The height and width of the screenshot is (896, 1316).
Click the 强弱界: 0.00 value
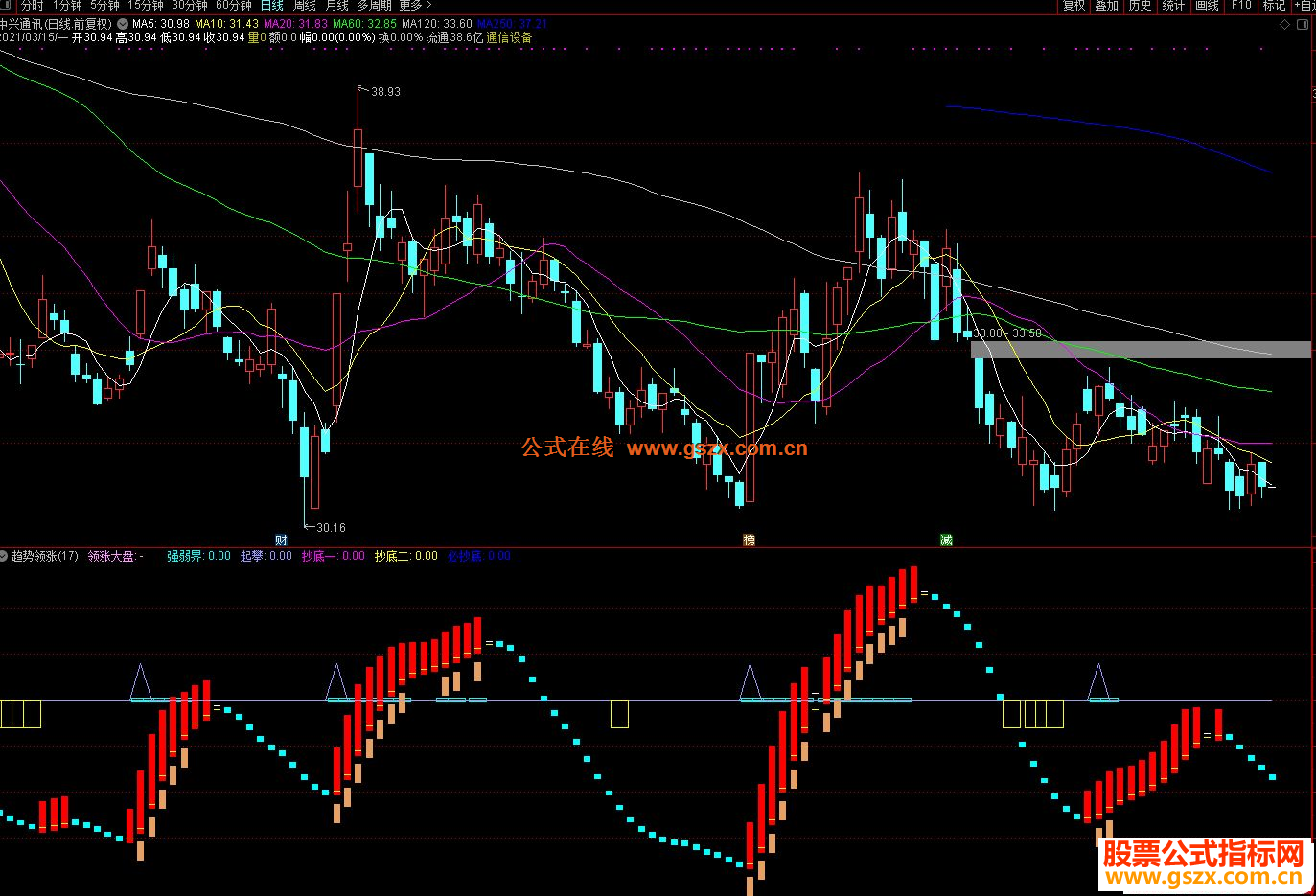[x=198, y=556]
